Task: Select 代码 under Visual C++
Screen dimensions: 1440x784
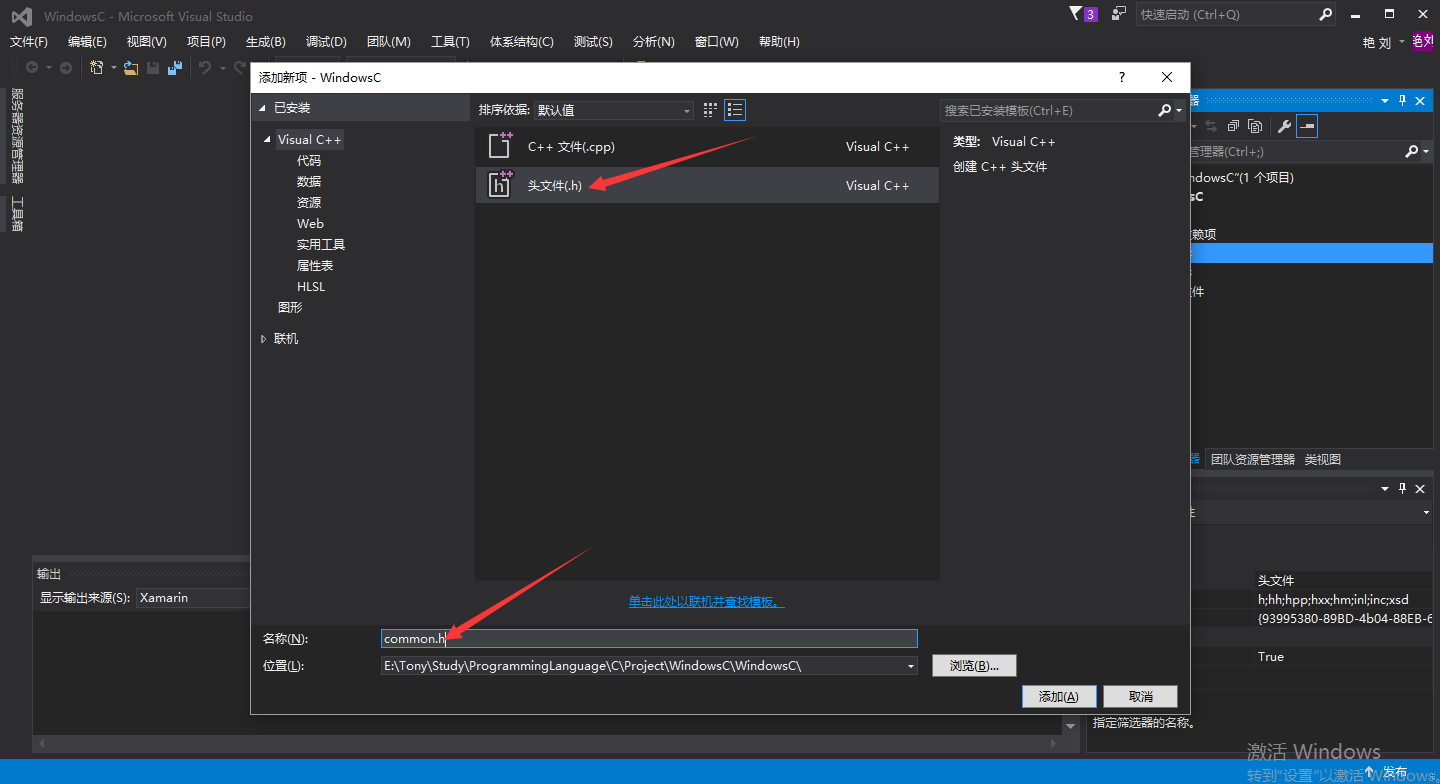Action: tap(309, 161)
